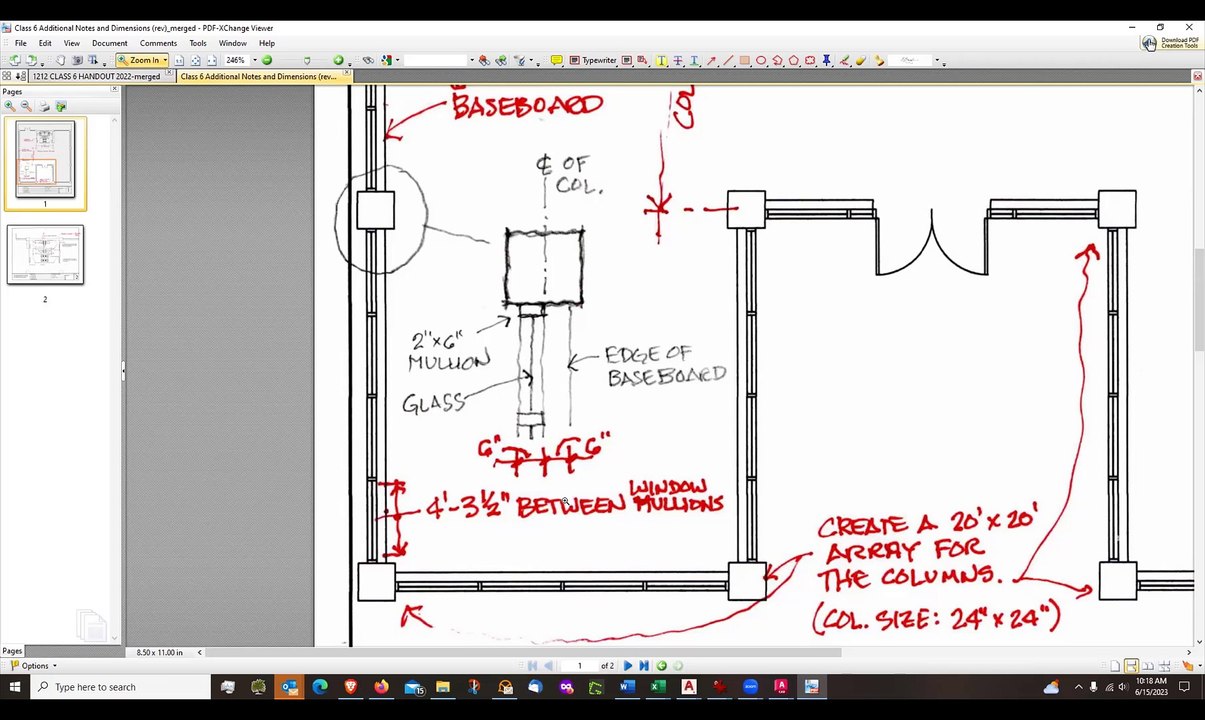Image resolution: width=1205 pixels, height=720 pixels.
Task: Select the Stamp tool
Action: tap(878, 60)
